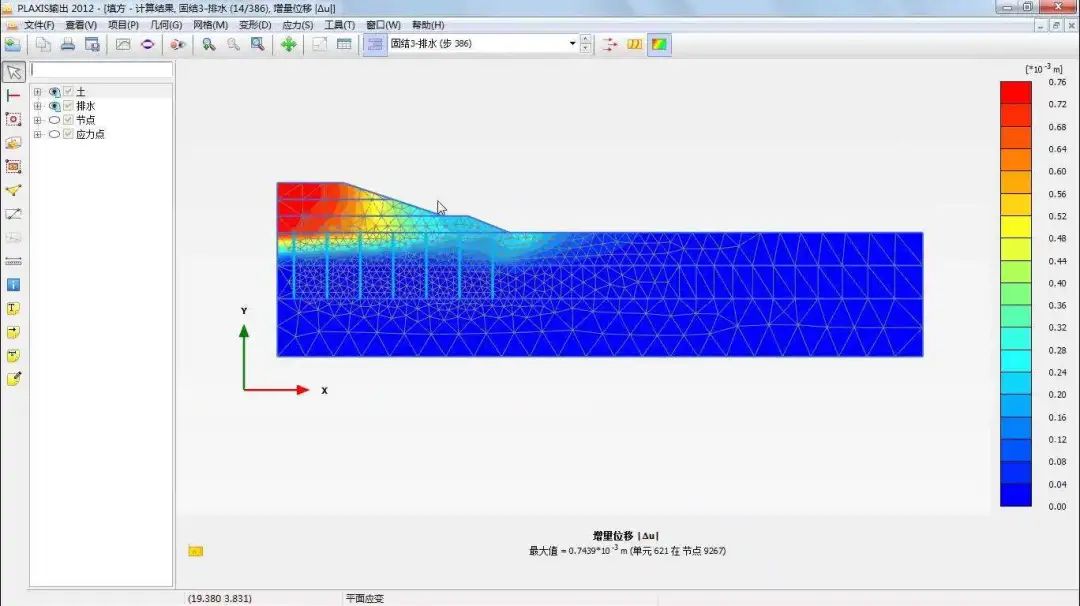The image size is (1080, 606).
Task: Show results as contour lines icon
Action: tap(634, 44)
